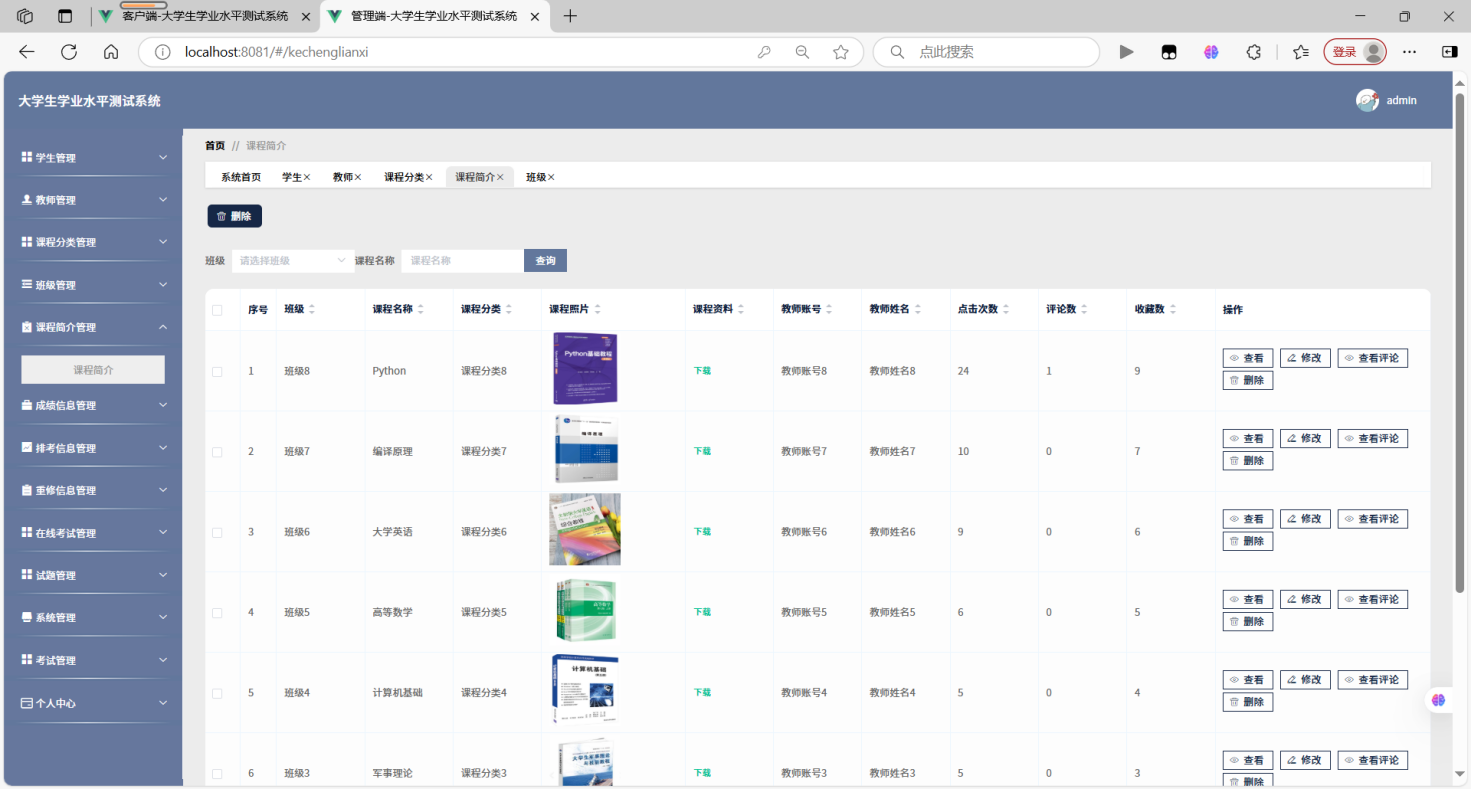1471x789 pixels.
Task: Expand 成绩信息管理 sidebar menu
Action: coord(94,405)
